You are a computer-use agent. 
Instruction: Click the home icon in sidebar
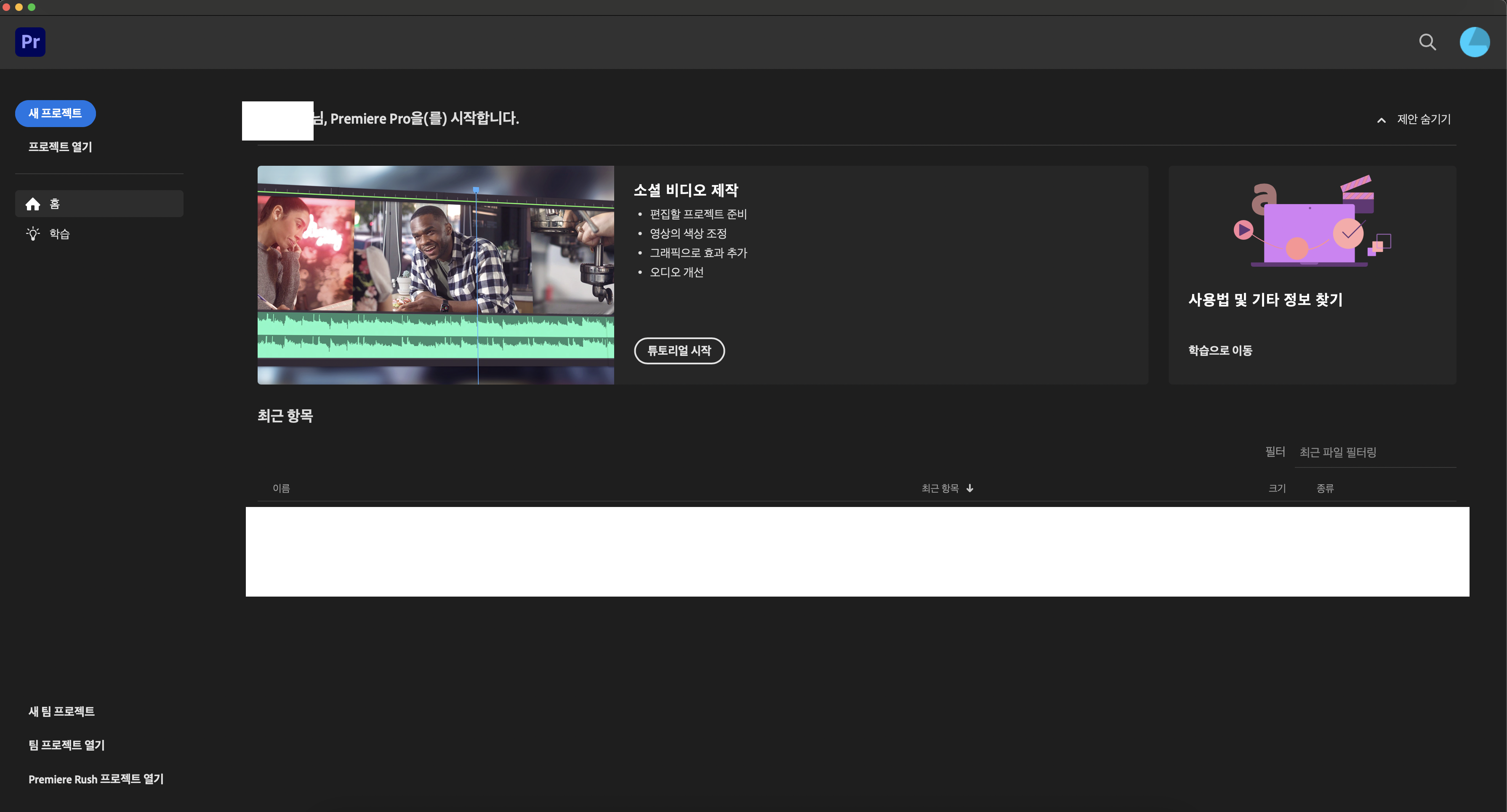point(33,204)
